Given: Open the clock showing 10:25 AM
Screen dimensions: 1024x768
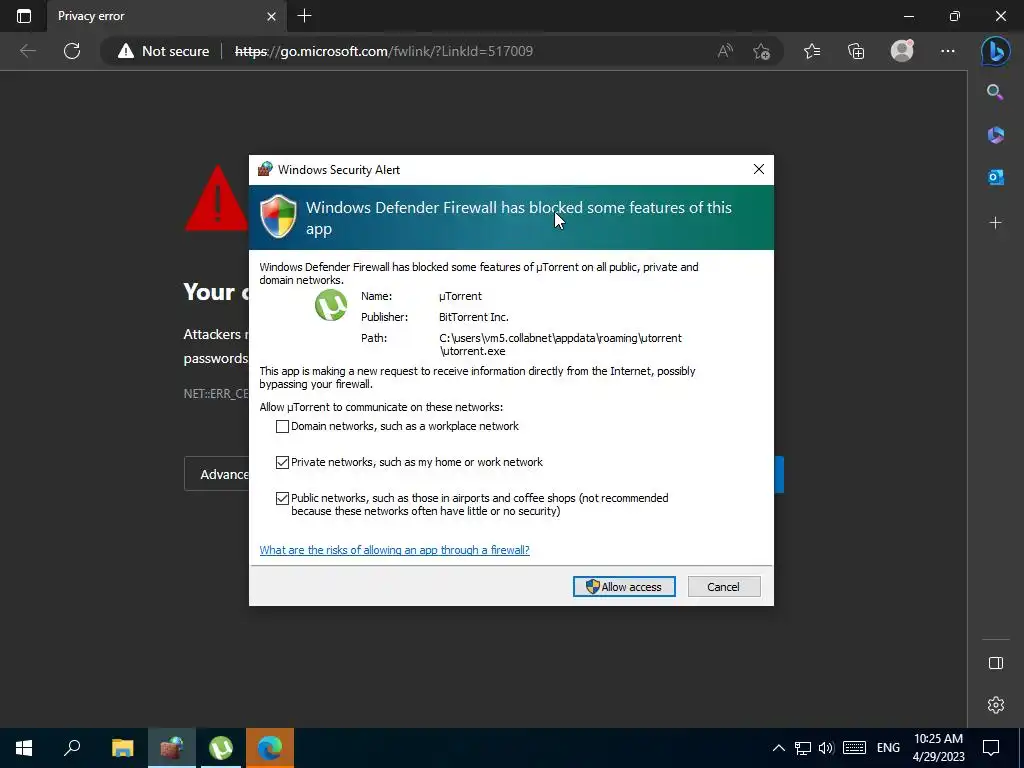Looking at the screenshot, I should click(938, 748).
